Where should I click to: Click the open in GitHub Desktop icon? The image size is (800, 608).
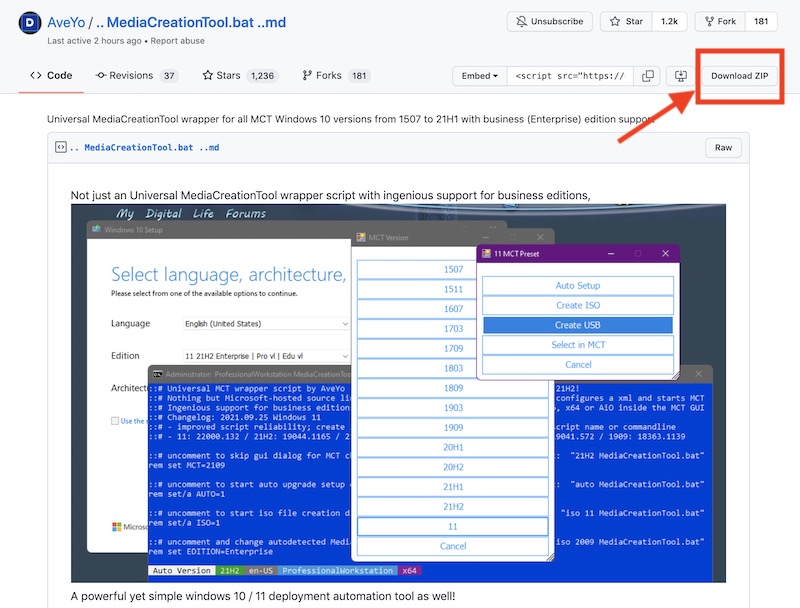681,76
